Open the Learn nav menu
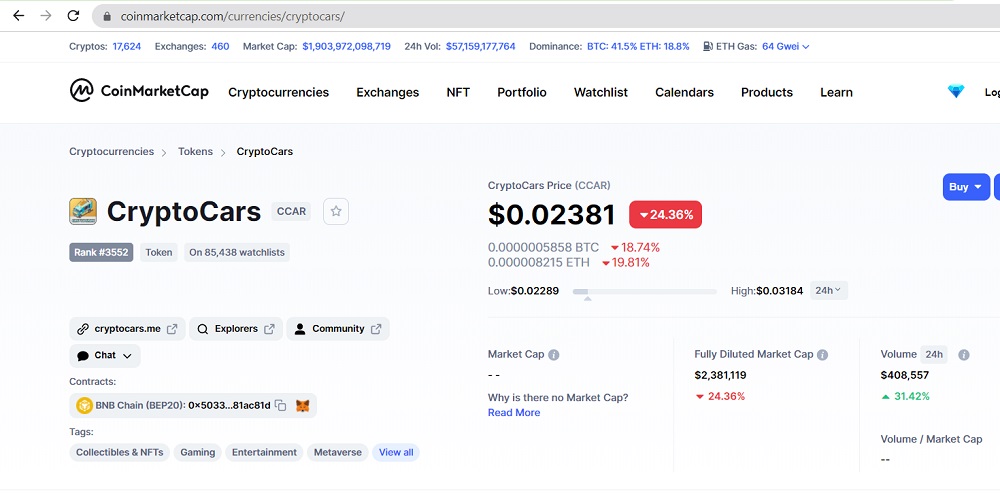This screenshot has width=1000, height=495. pyautogui.click(x=836, y=92)
